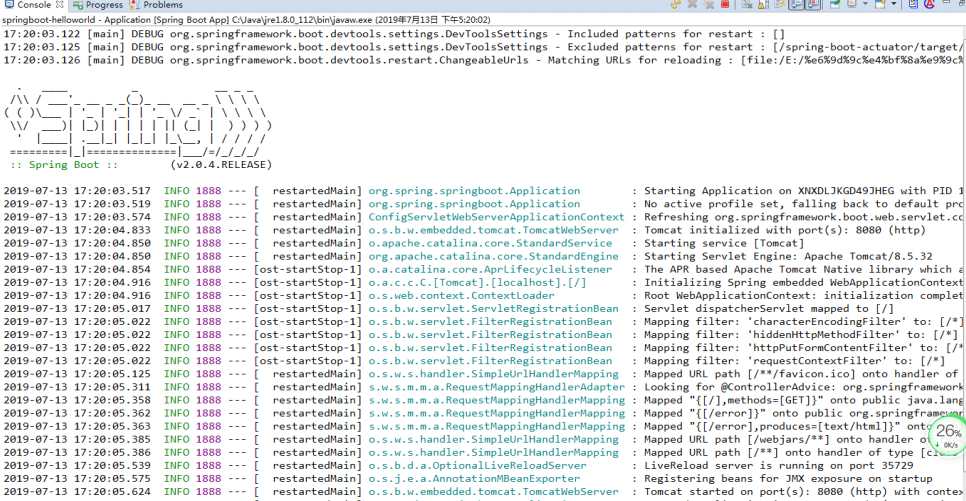Click the 'Starting service [Tomcat]' line

click(x=404, y=243)
